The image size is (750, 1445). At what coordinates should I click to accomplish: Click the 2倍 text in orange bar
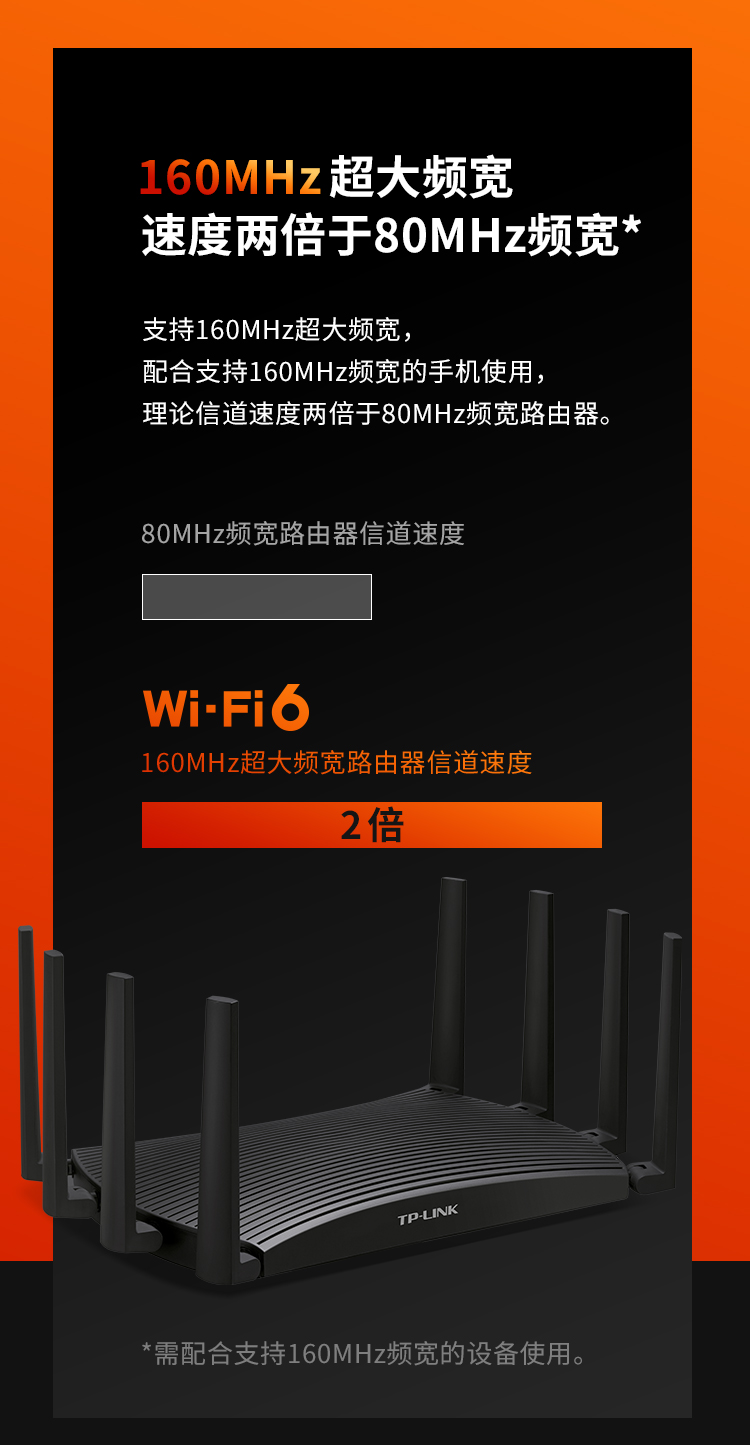pyautogui.click(x=372, y=825)
